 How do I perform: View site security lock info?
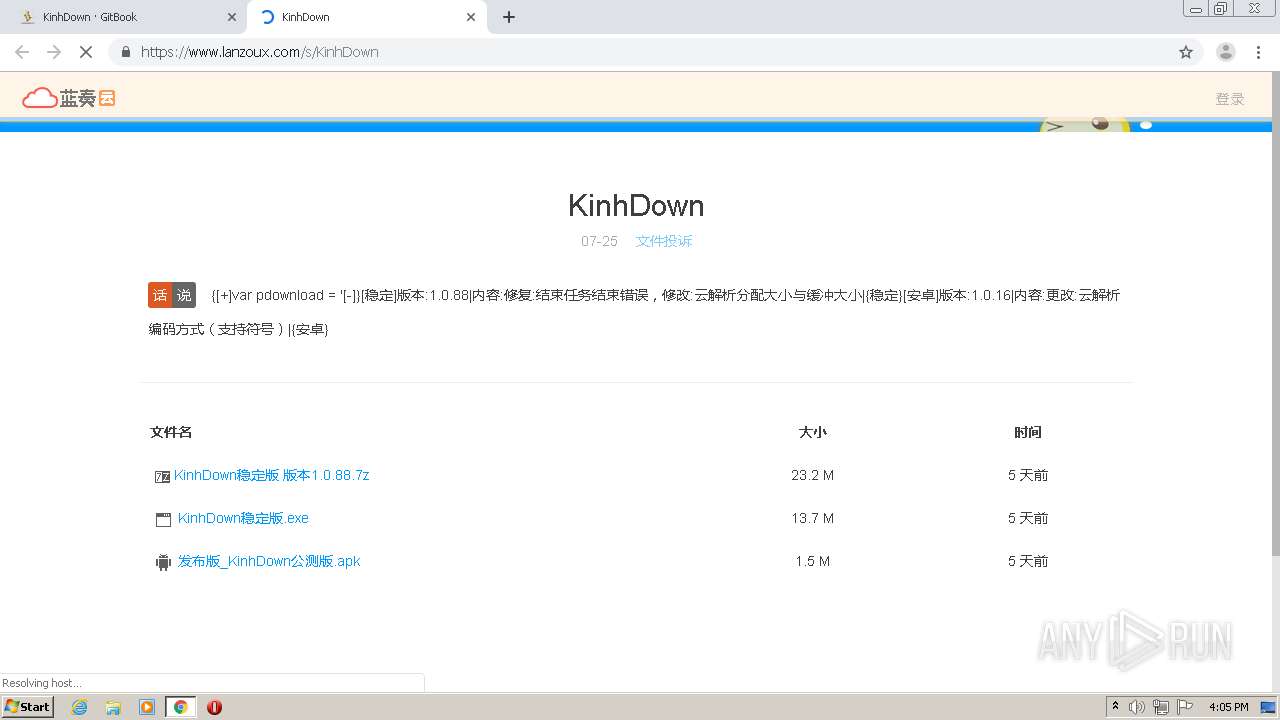tap(126, 52)
